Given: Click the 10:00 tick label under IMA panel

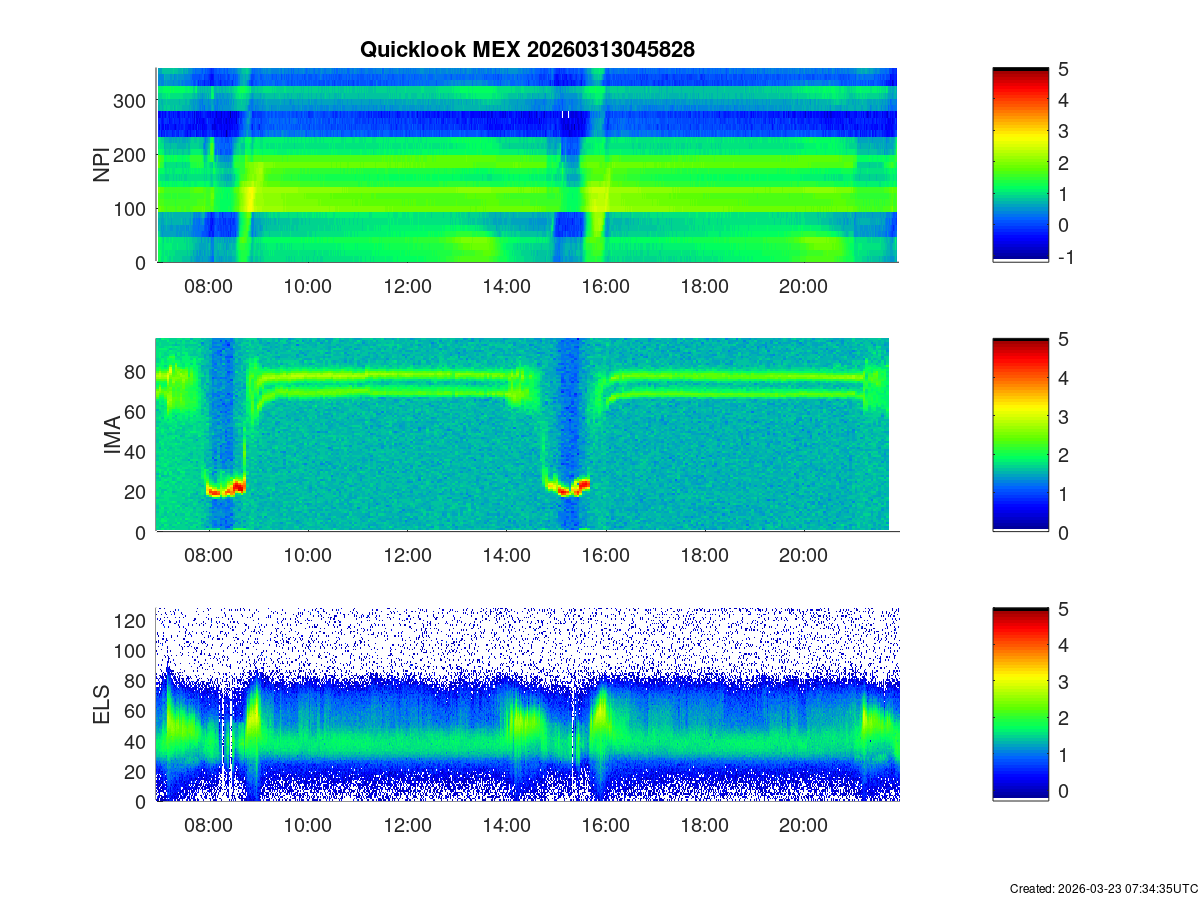Looking at the screenshot, I should pyautogui.click(x=308, y=556).
